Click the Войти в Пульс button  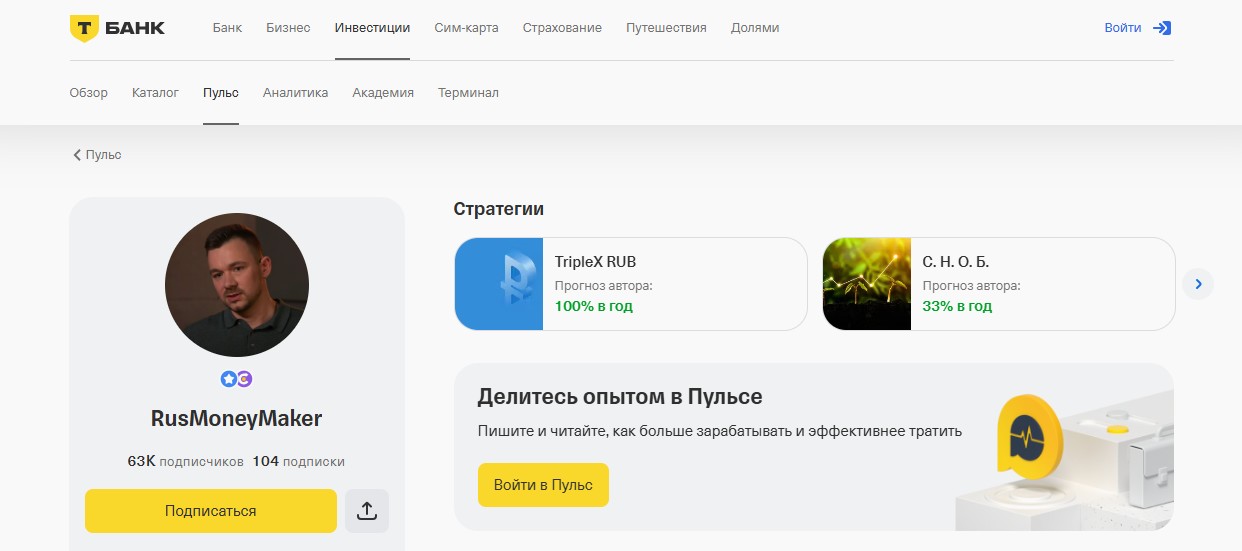(543, 485)
